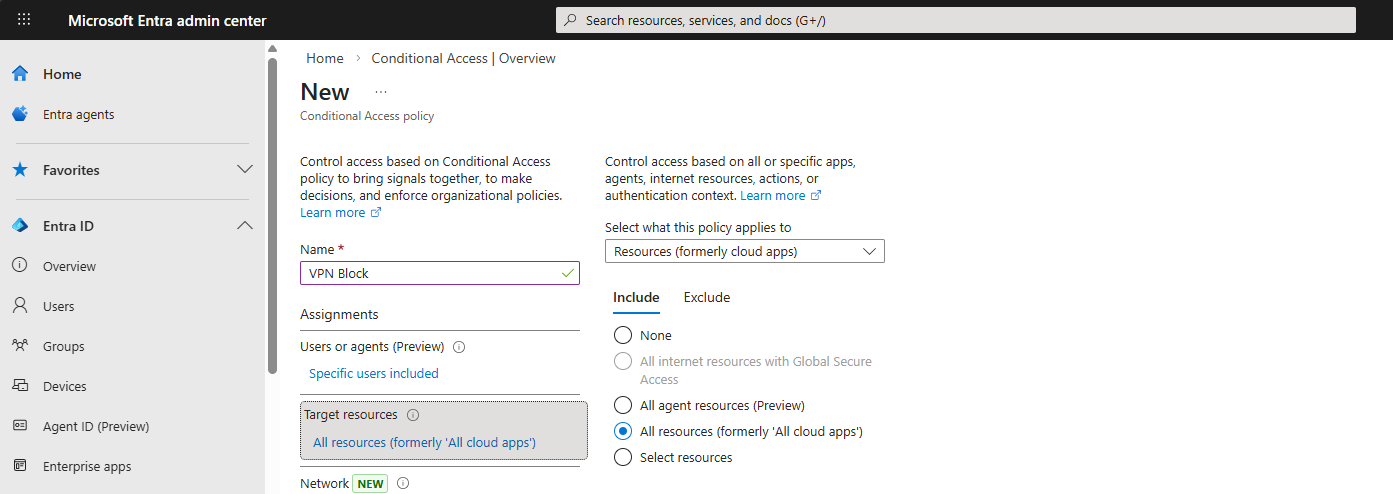Click info icon next to Network
The image size is (1393, 494).
pos(403,484)
